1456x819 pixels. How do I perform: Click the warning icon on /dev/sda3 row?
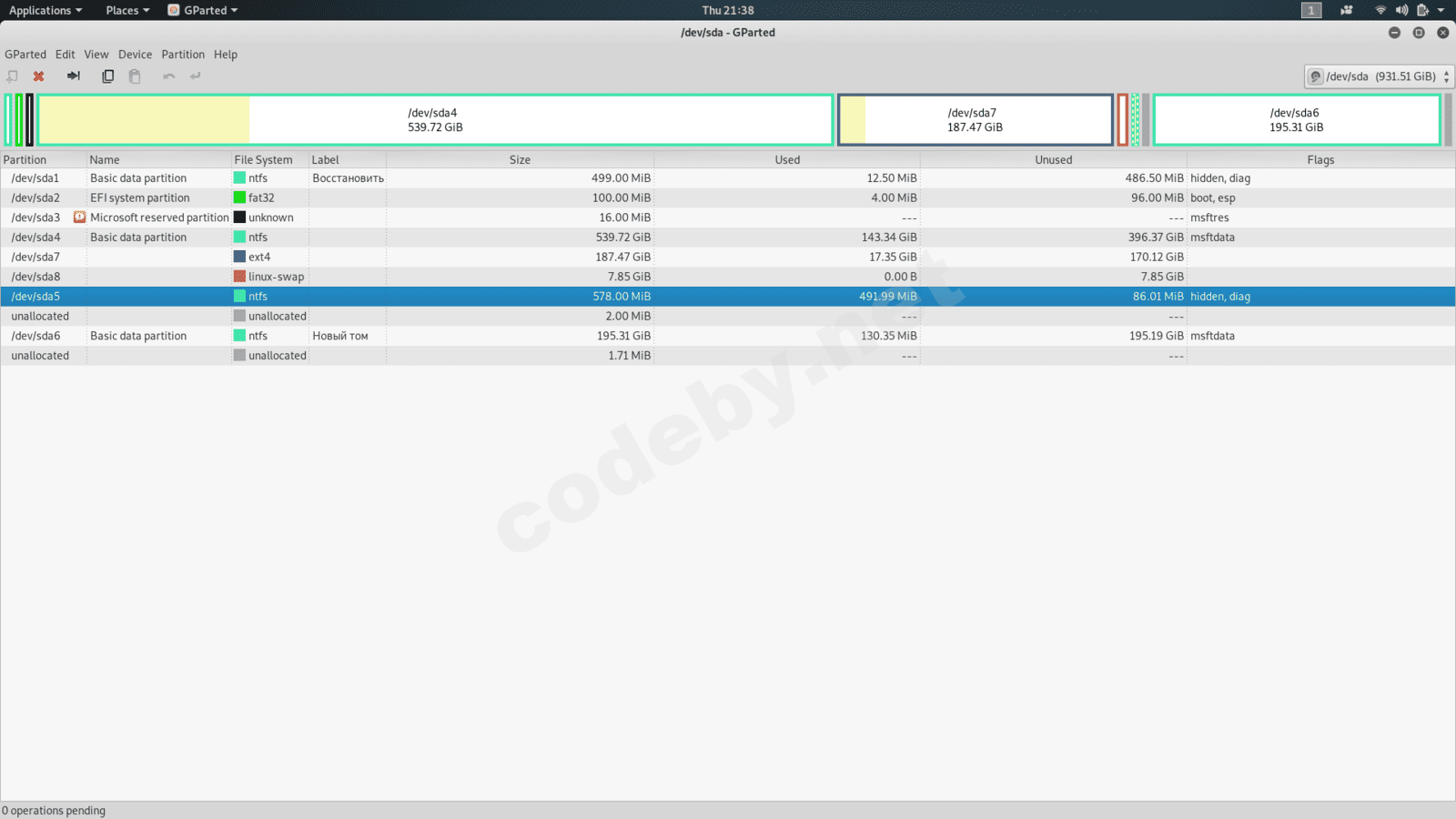pyautogui.click(x=79, y=217)
